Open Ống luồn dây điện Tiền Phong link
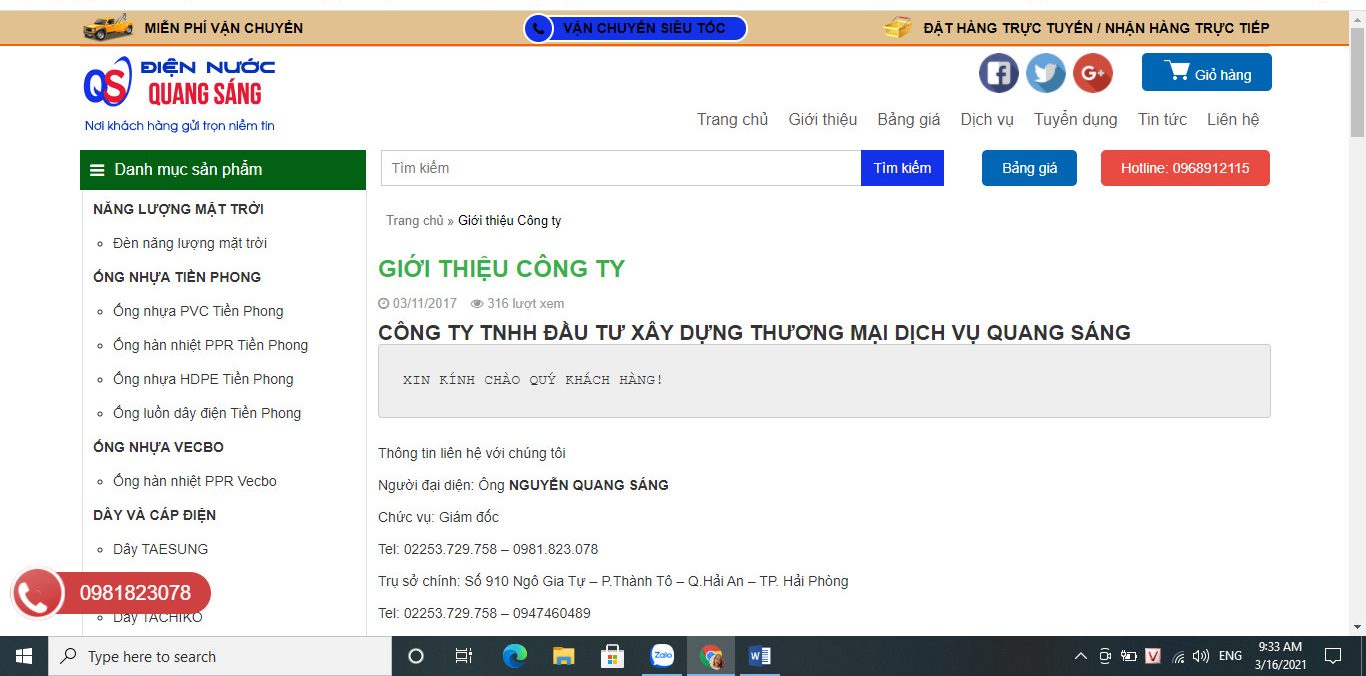The width and height of the screenshot is (1366, 676). point(207,413)
